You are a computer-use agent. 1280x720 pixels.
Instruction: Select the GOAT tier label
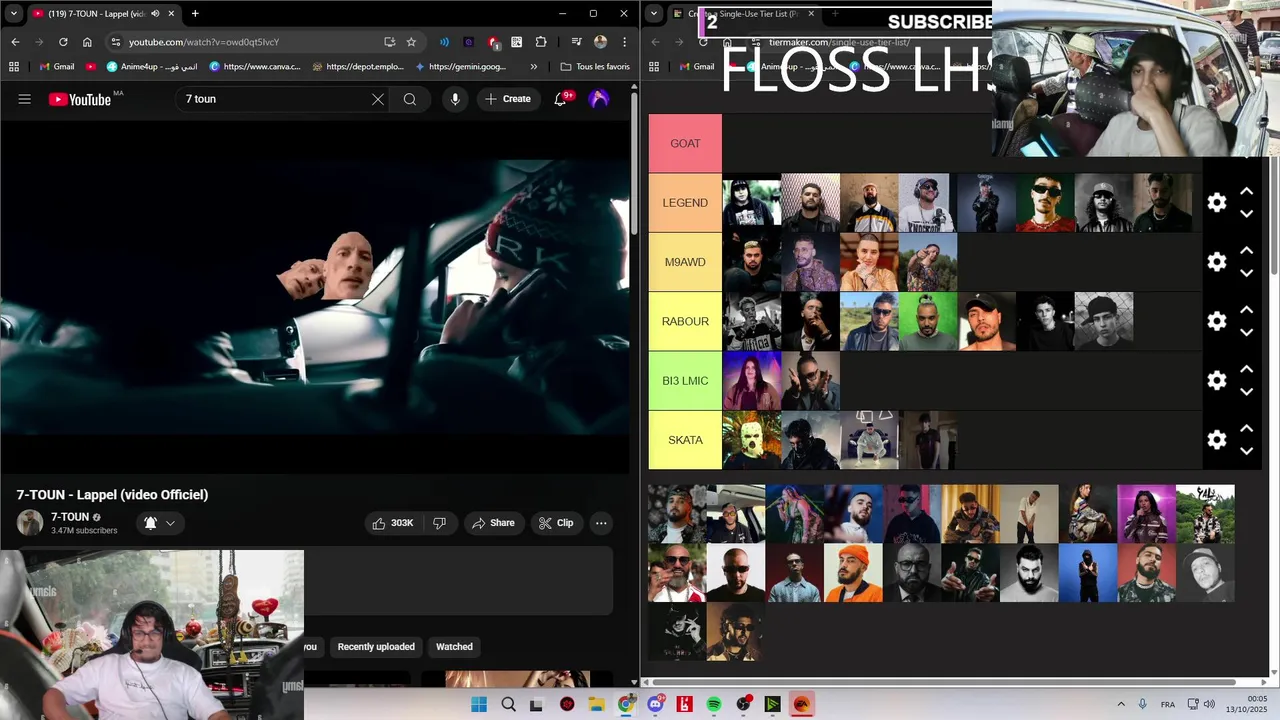[685, 143]
